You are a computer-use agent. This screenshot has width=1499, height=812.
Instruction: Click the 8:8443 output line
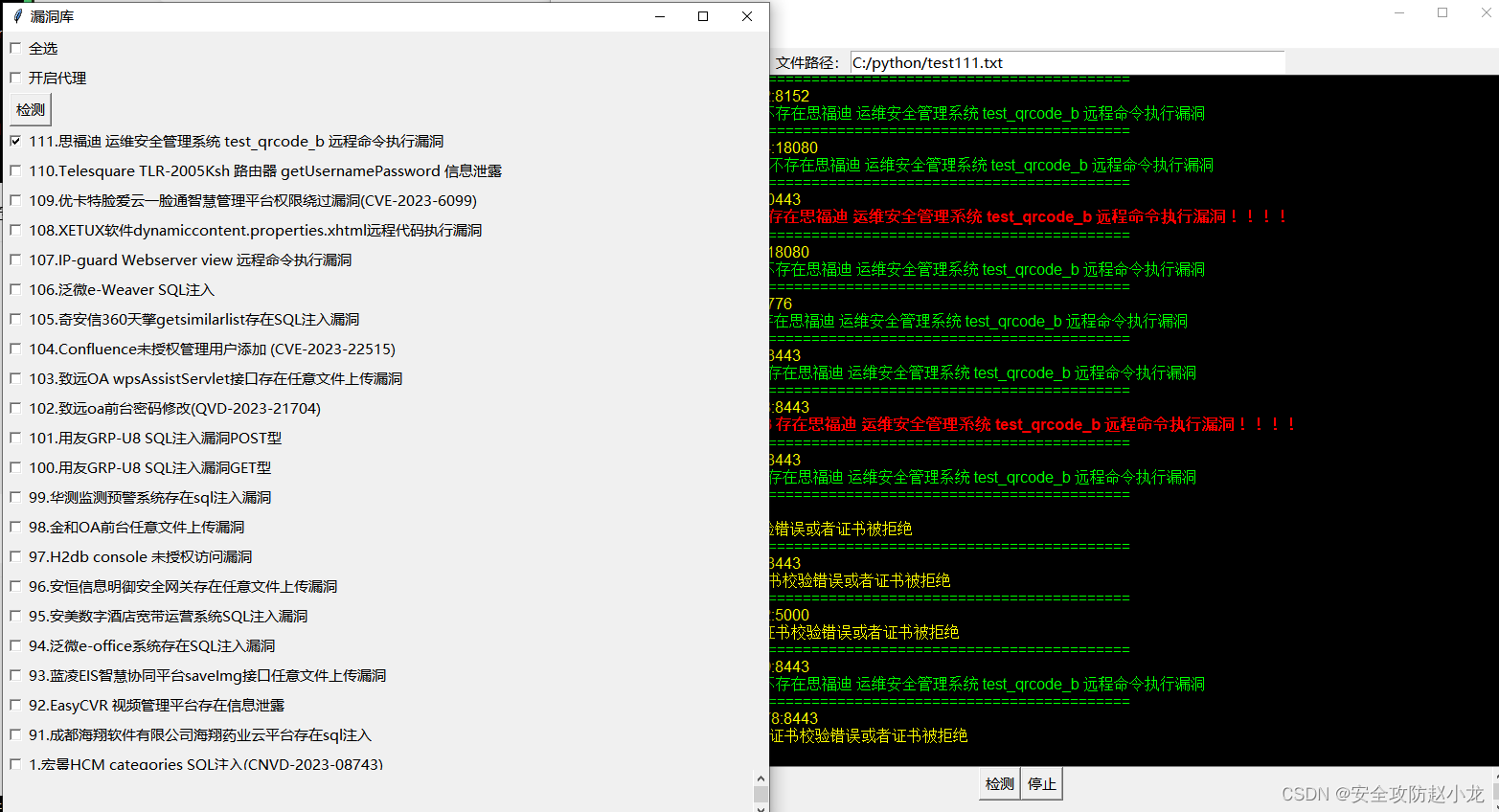(x=794, y=718)
